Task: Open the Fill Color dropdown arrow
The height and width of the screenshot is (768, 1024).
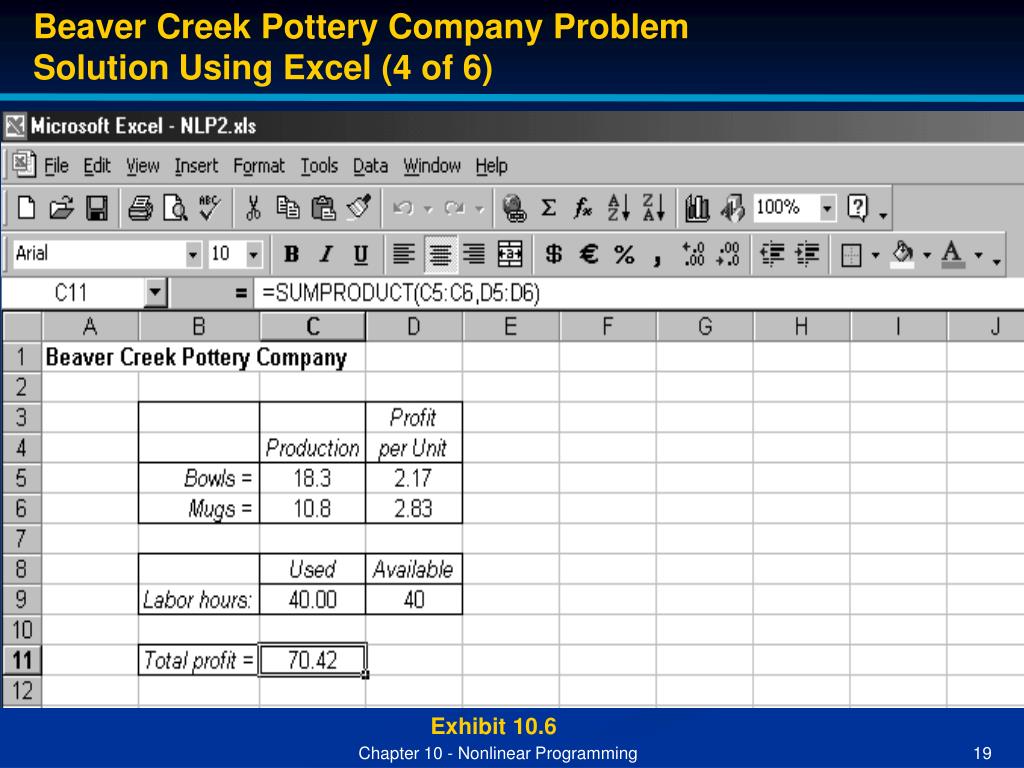Action: click(x=927, y=255)
